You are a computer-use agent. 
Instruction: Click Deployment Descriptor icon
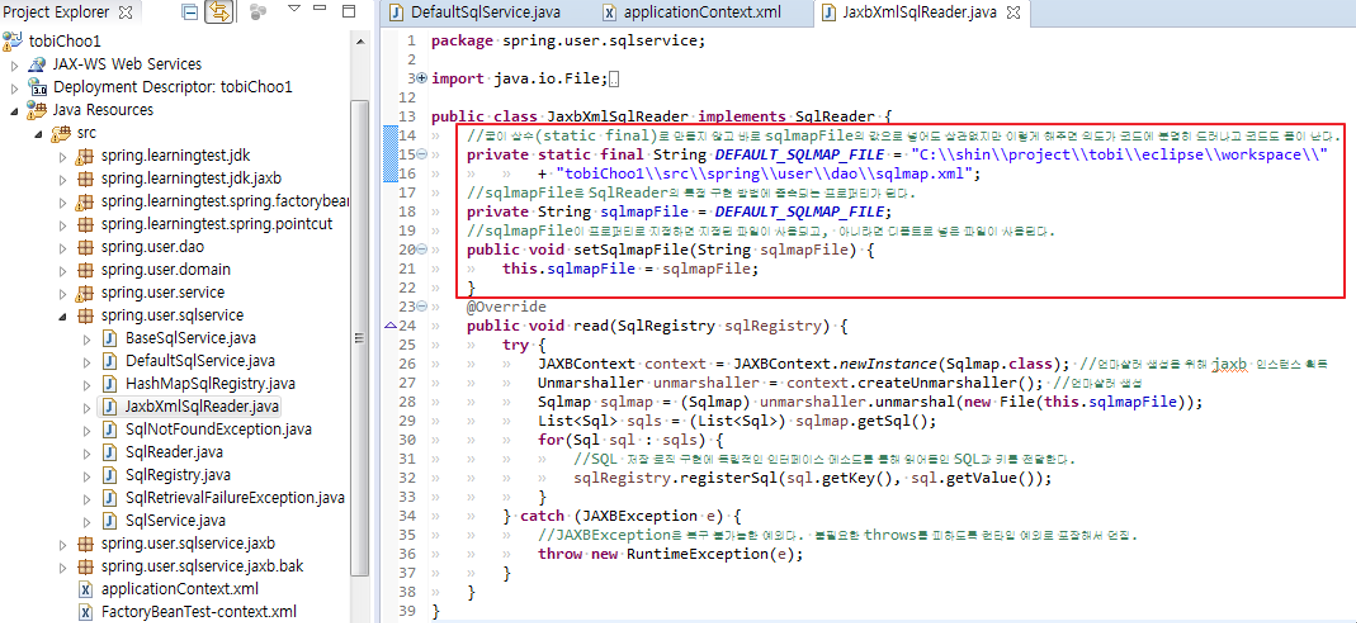37,87
